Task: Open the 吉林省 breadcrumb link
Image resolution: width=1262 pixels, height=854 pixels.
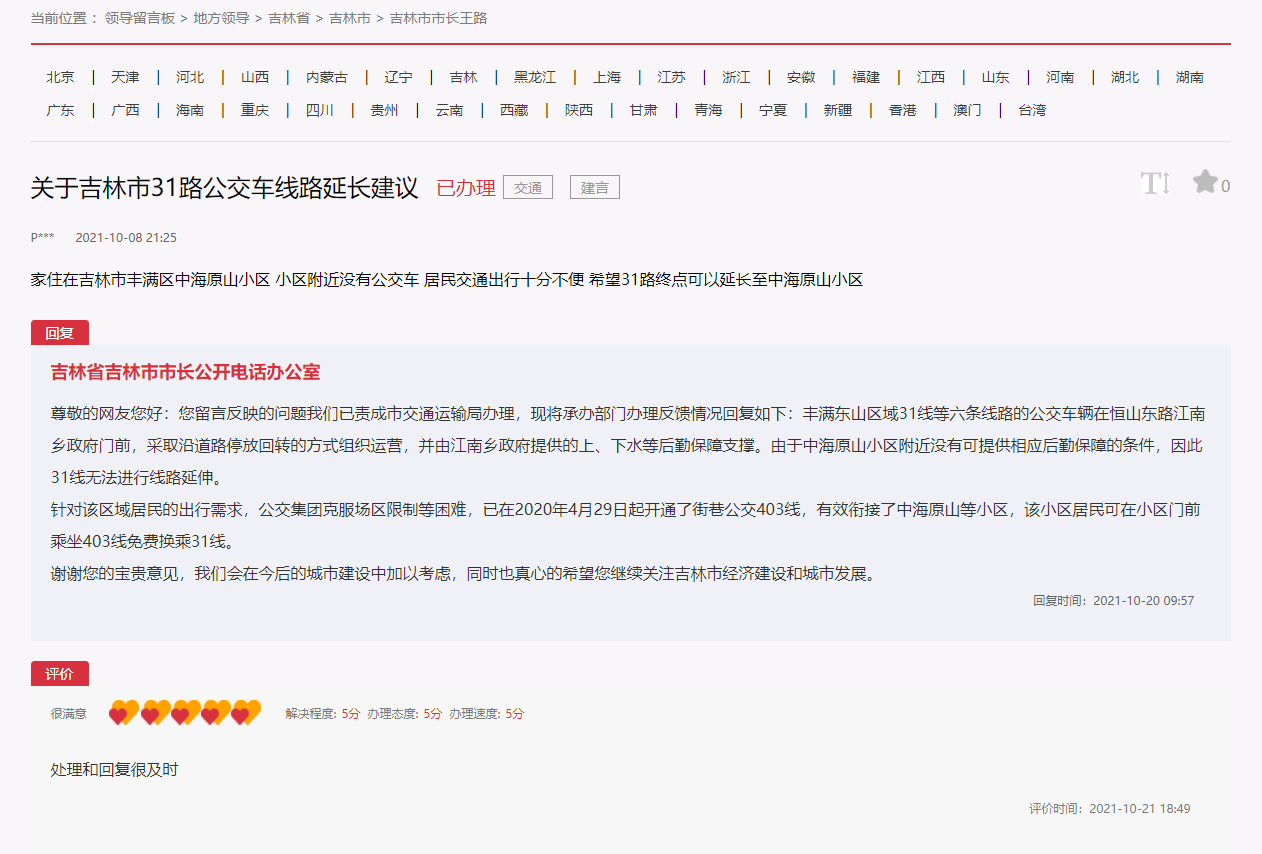Action: [289, 18]
